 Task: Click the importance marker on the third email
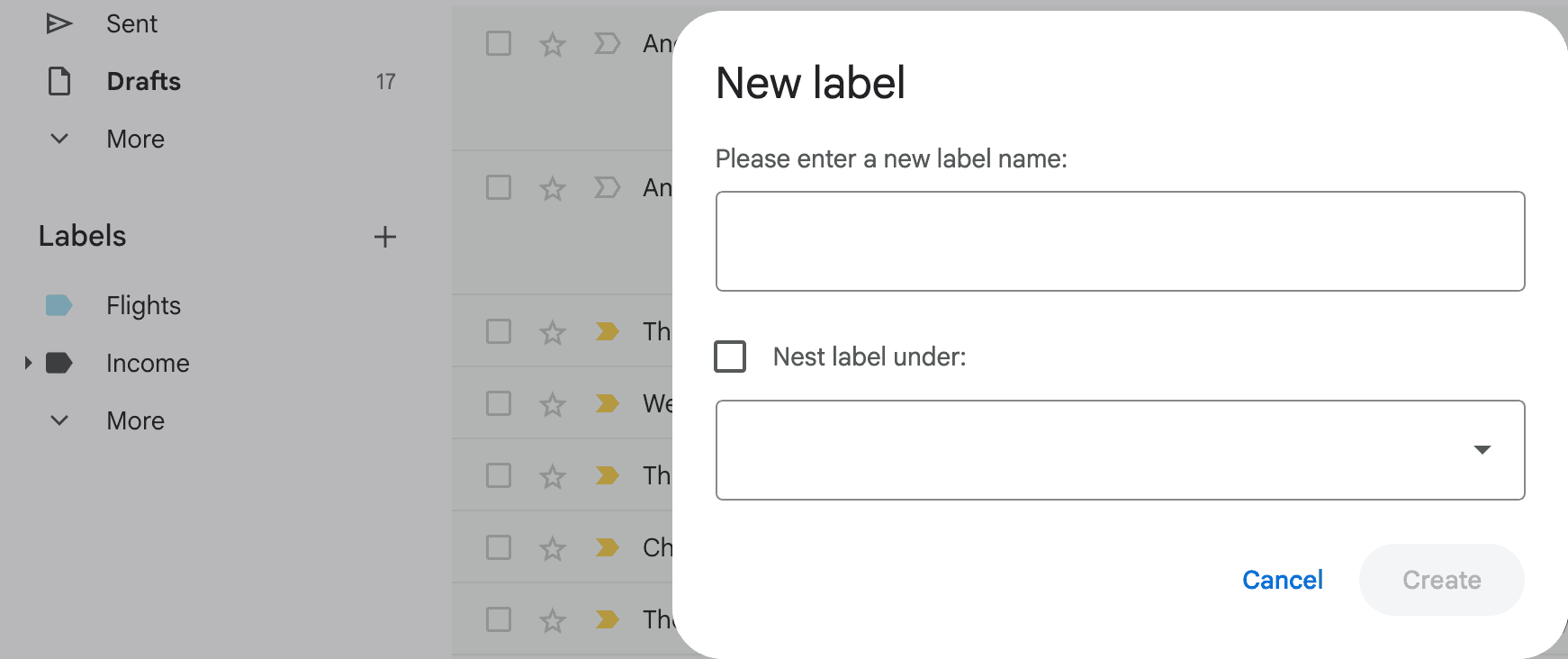tap(608, 331)
